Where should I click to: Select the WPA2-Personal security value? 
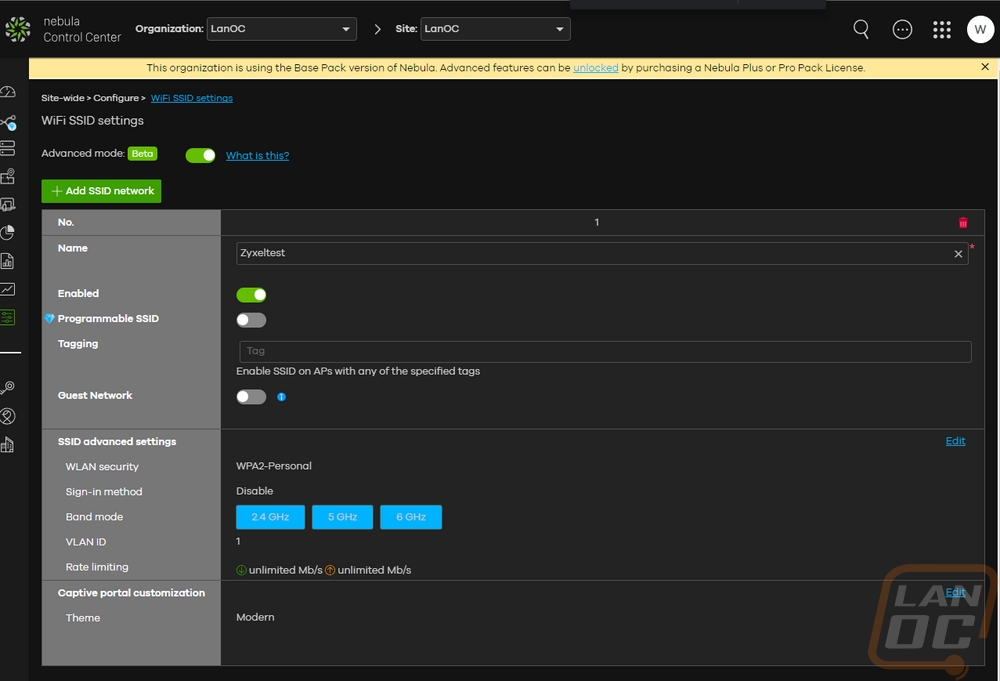(274, 466)
